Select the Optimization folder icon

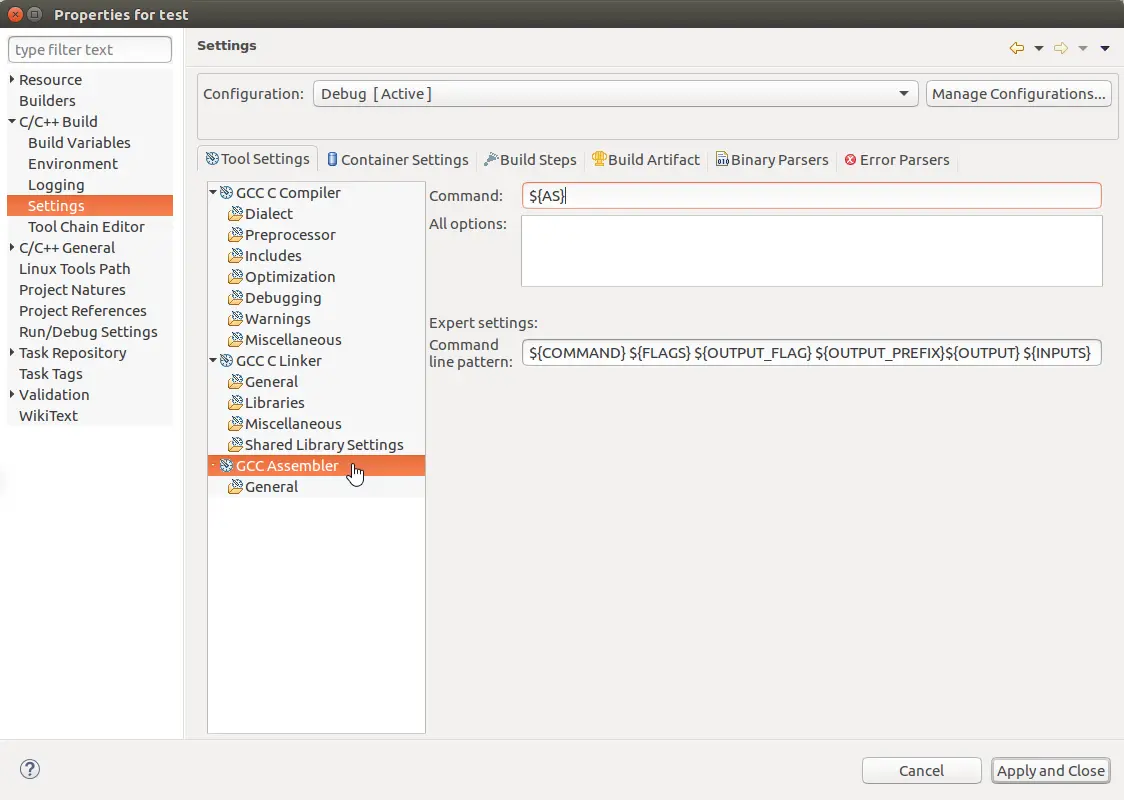[236, 277]
